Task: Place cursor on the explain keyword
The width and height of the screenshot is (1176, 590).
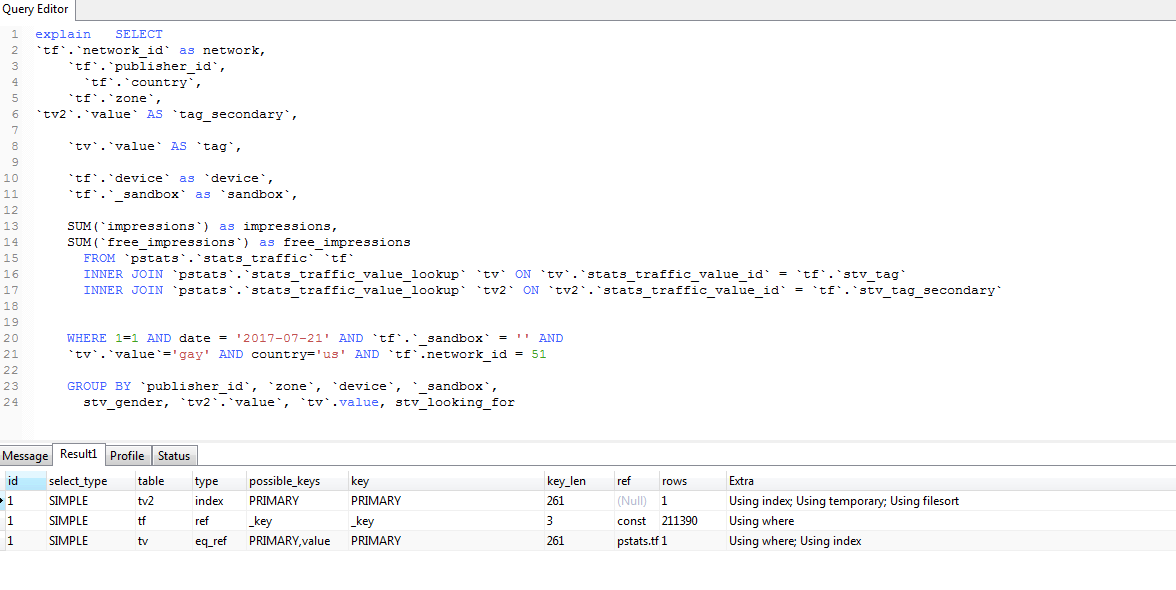Action: 62,34
